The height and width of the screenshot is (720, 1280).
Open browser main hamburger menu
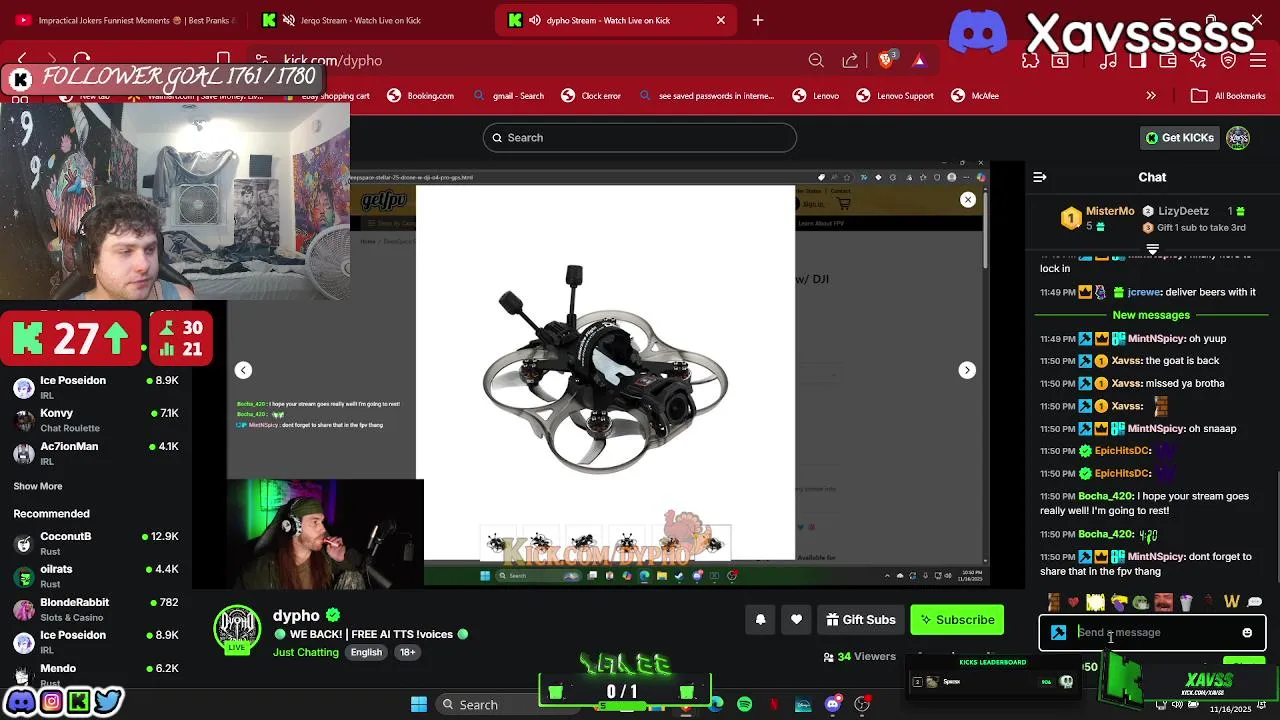point(1259,60)
